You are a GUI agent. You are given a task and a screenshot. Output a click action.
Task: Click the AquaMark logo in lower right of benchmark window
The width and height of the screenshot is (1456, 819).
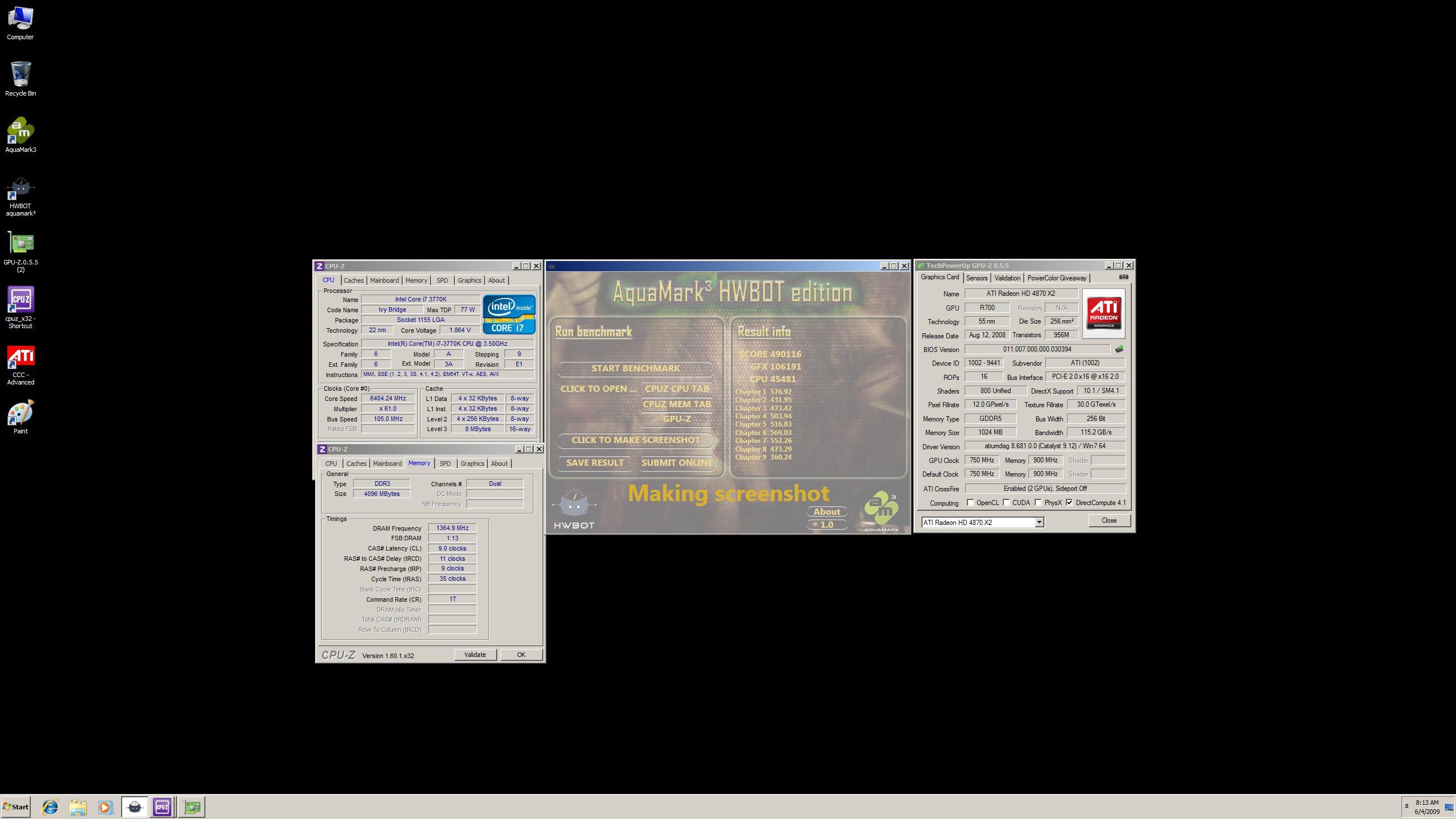pos(881,511)
